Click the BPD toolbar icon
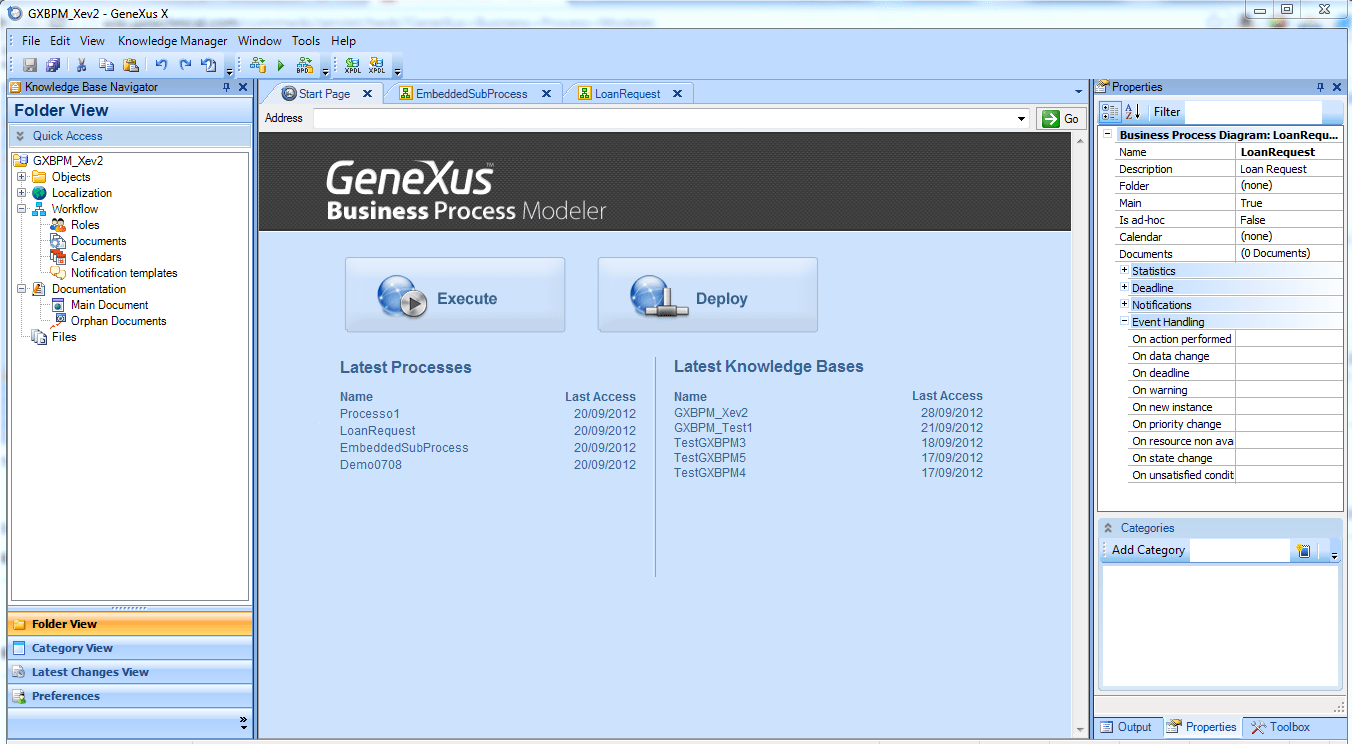This screenshot has width=1352, height=744. [304, 65]
